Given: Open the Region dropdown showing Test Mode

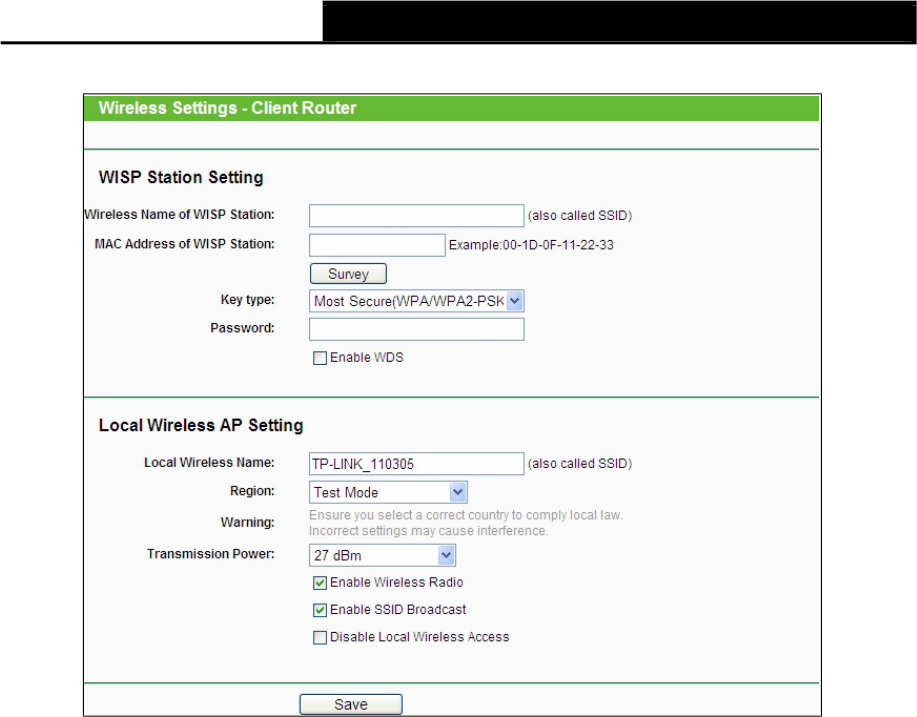Looking at the screenshot, I should point(388,492).
